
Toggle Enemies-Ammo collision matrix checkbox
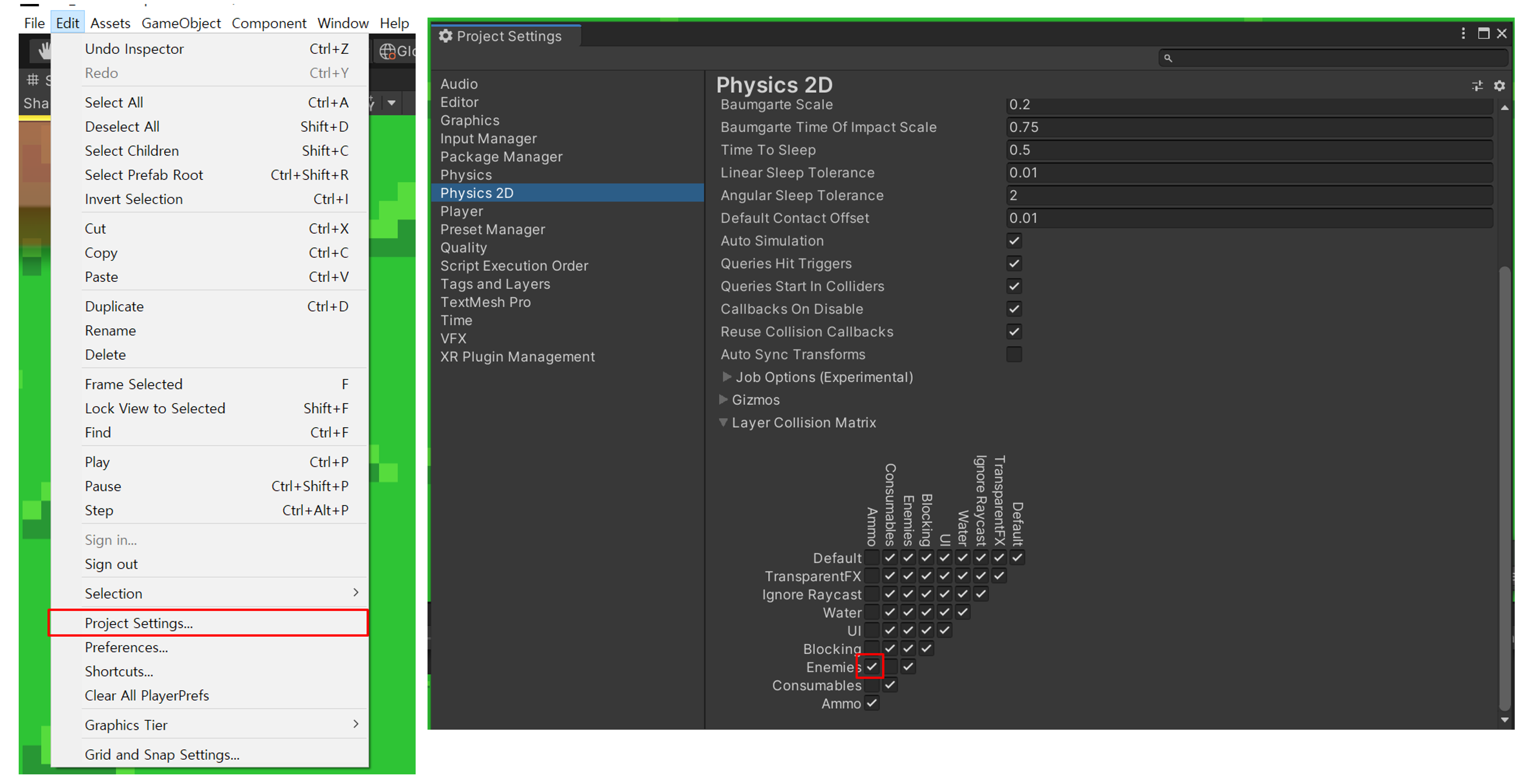click(871, 666)
